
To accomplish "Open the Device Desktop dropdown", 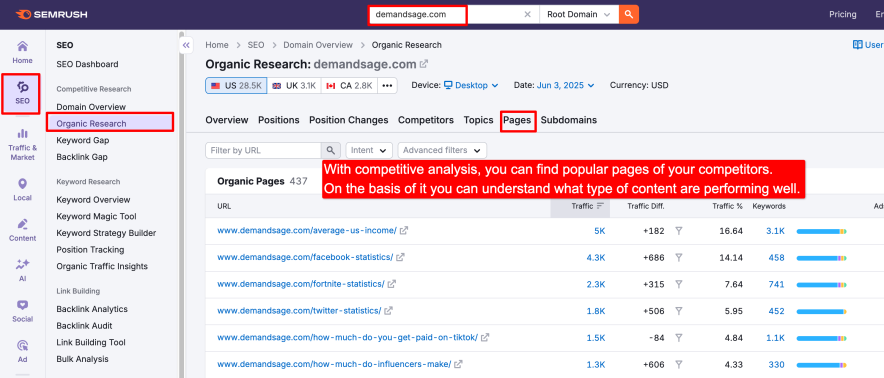I will click(x=471, y=86).
